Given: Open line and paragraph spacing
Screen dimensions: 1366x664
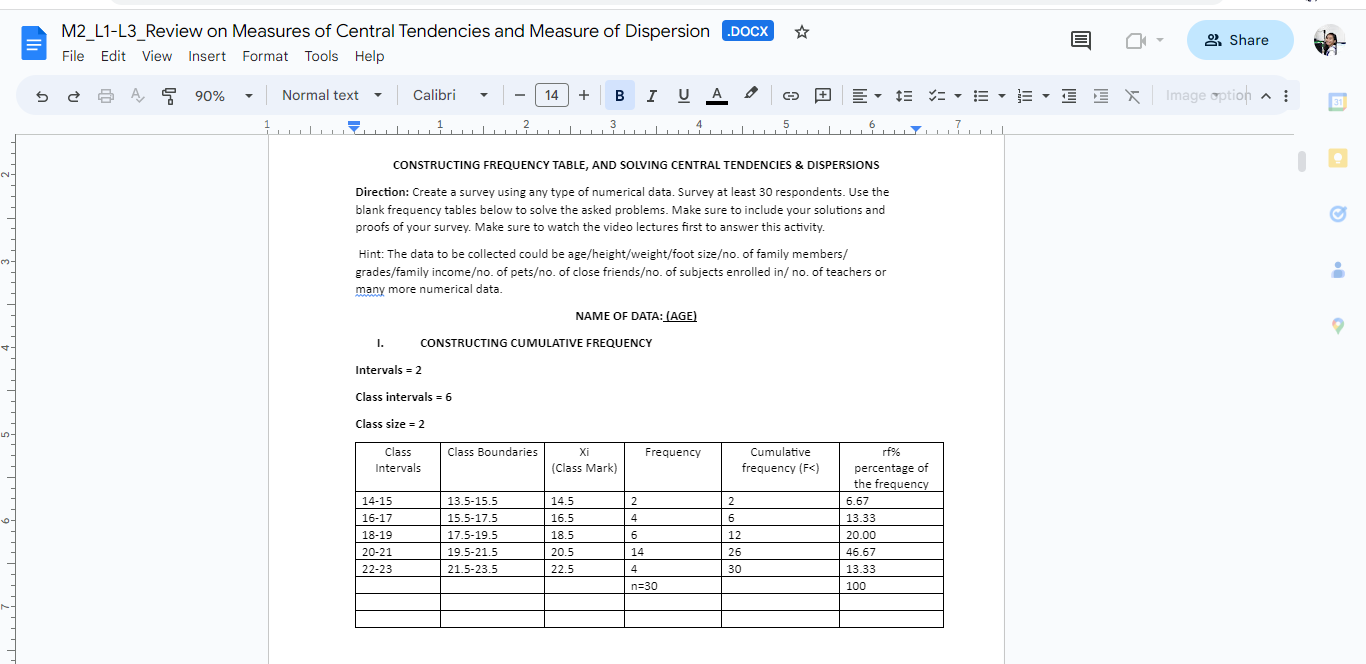Looking at the screenshot, I should coord(903,96).
